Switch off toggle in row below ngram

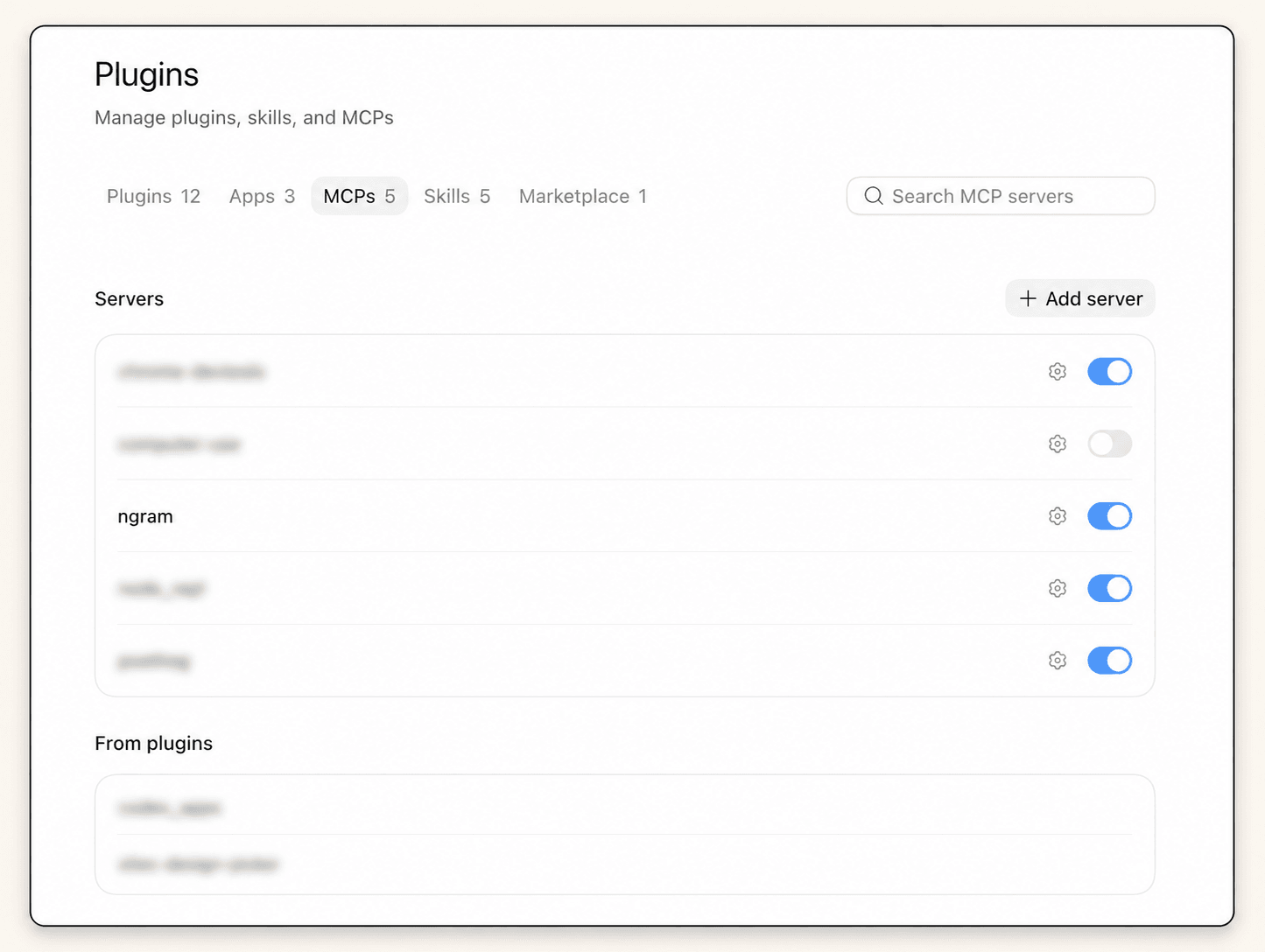click(1109, 588)
